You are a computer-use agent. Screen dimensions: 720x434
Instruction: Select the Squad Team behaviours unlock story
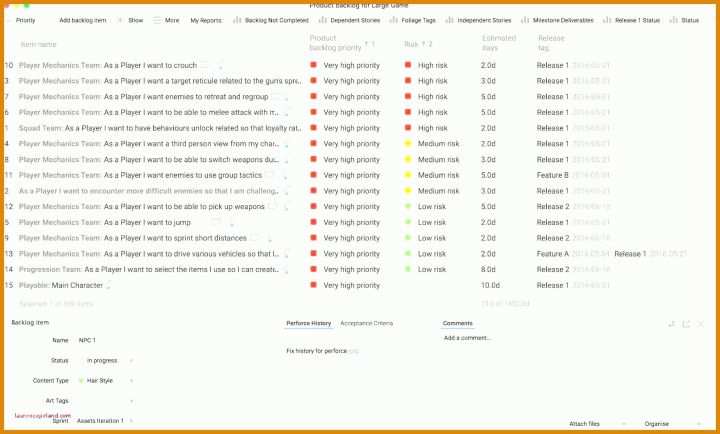coord(160,128)
